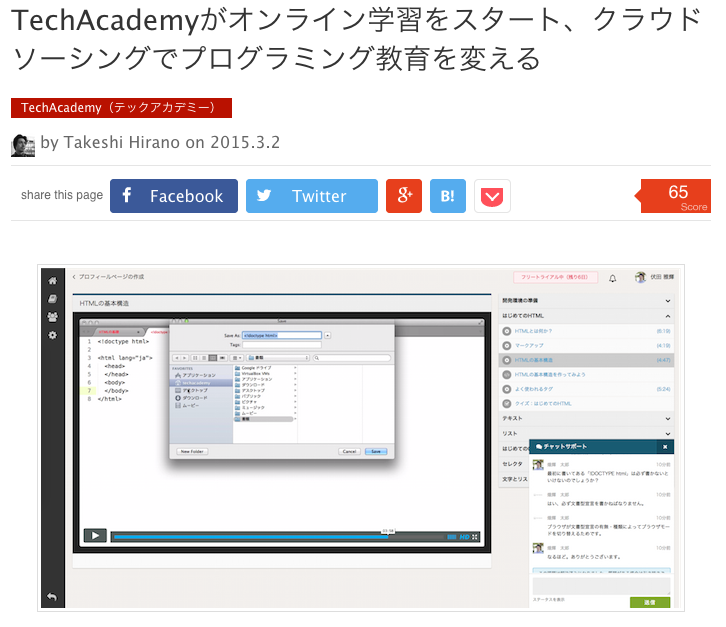Click Cancel in the file dialog
This screenshot has width=726, height=627.
coord(350,451)
